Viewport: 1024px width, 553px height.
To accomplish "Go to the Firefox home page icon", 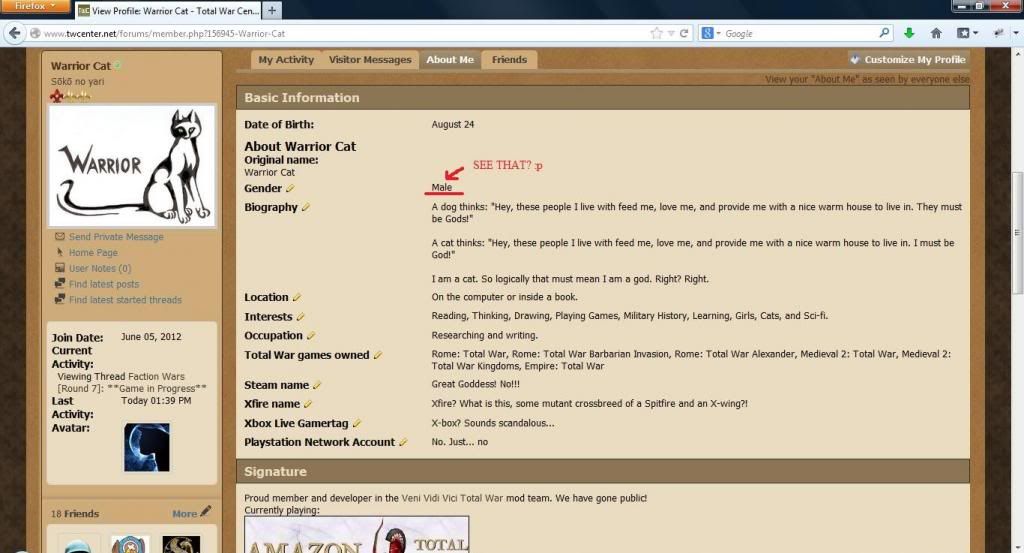I will point(936,33).
